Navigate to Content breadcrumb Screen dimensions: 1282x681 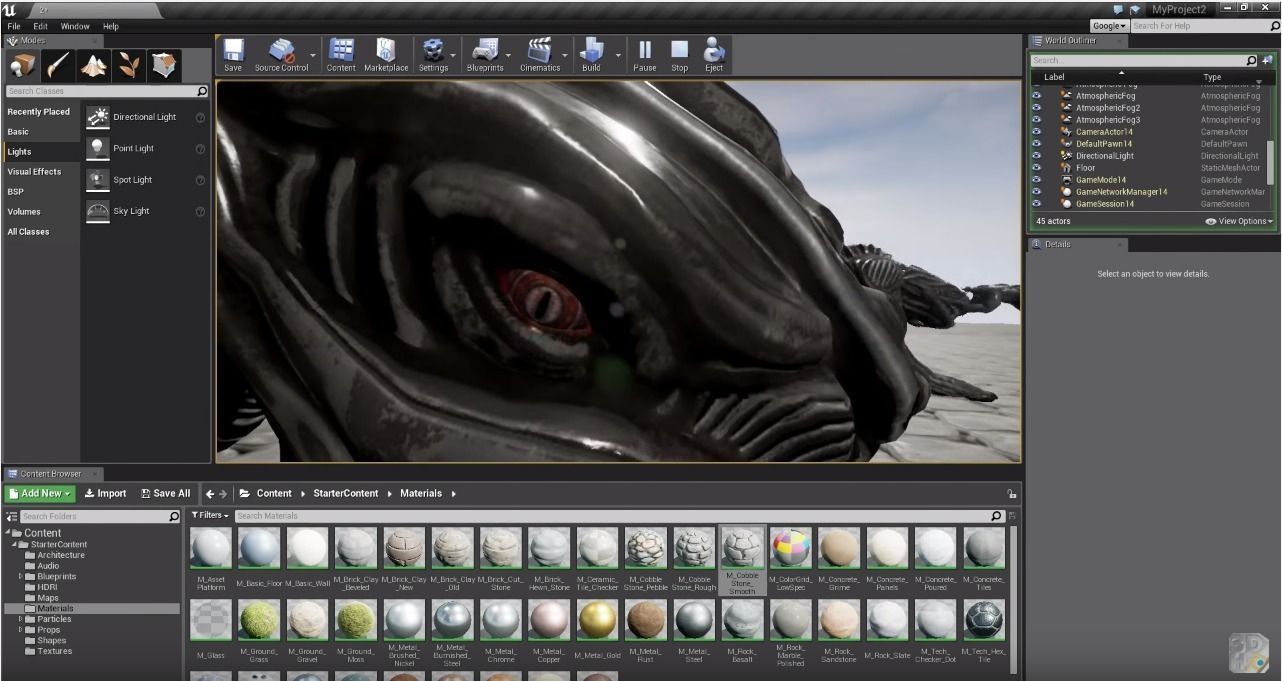(274, 493)
